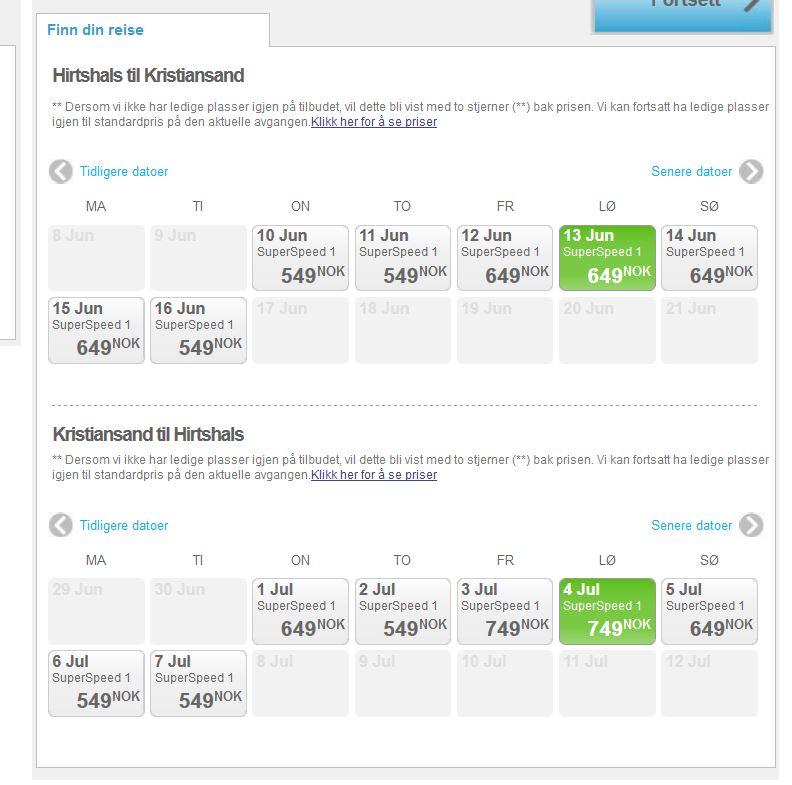The height and width of the screenshot is (785, 792).
Task: Click return Senere datoer link
Action: tap(691, 526)
